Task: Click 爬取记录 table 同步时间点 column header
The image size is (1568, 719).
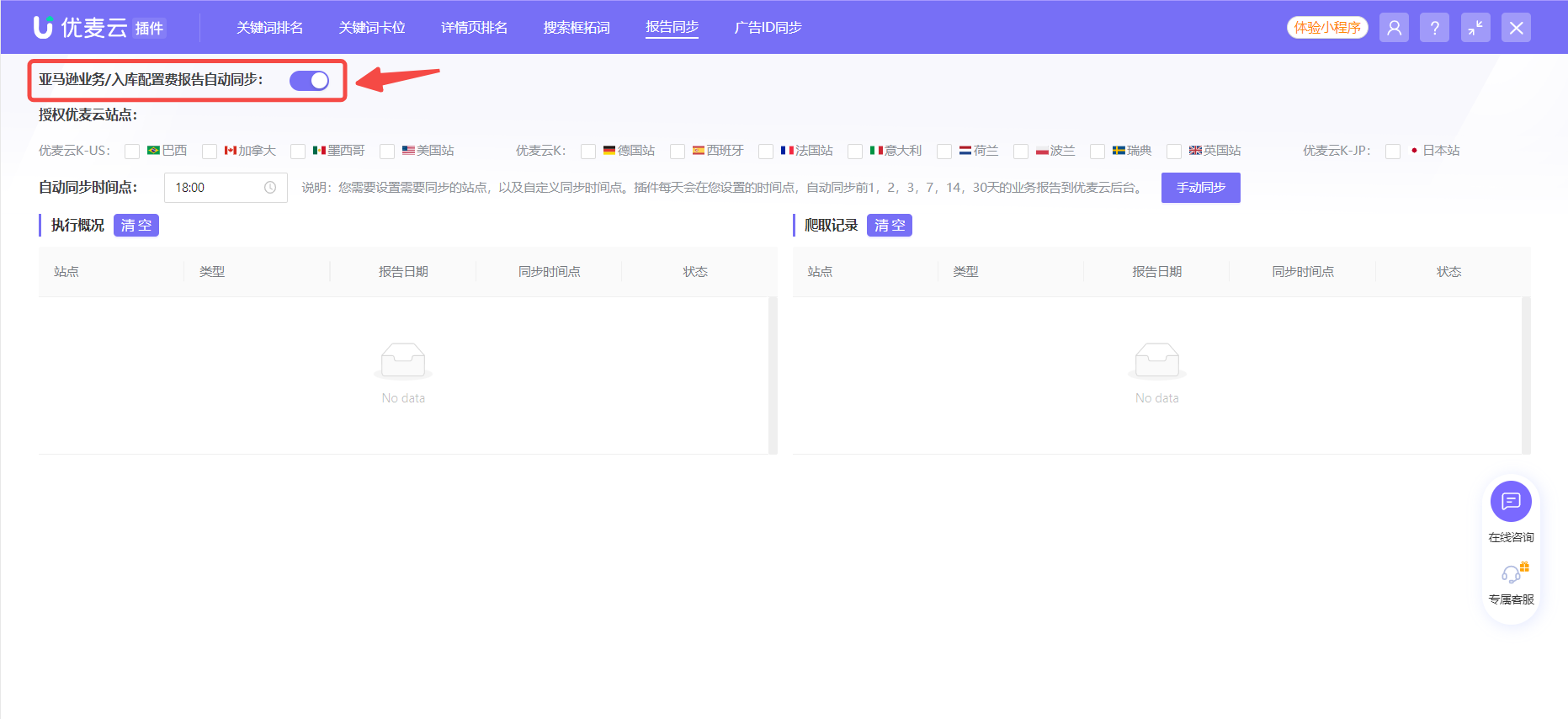Action: (1303, 272)
